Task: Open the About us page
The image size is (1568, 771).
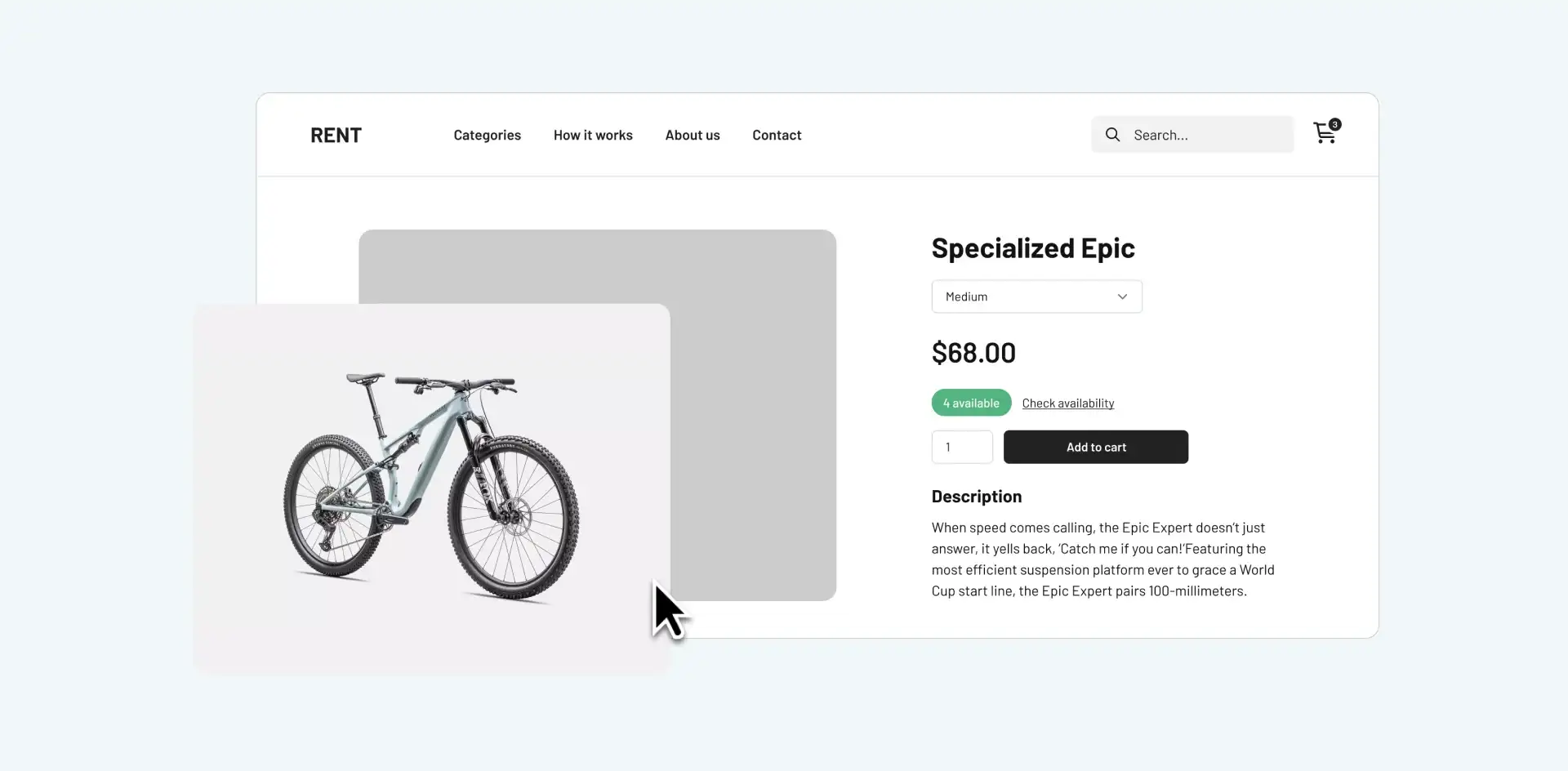Action: point(692,135)
